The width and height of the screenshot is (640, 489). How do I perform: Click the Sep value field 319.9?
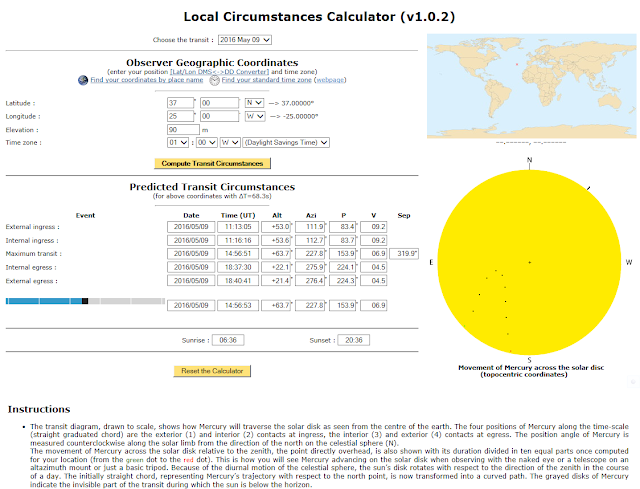(404, 253)
